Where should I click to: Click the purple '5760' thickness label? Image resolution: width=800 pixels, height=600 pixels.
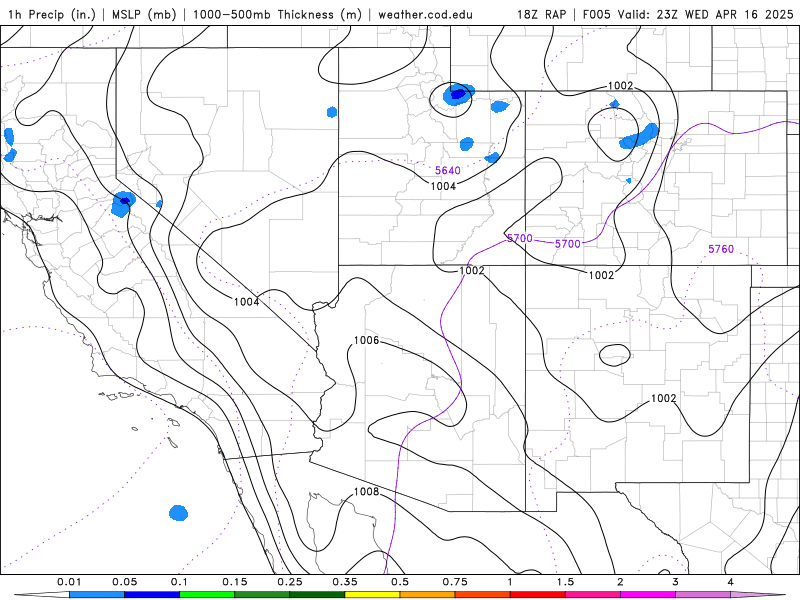tap(721, 249)
